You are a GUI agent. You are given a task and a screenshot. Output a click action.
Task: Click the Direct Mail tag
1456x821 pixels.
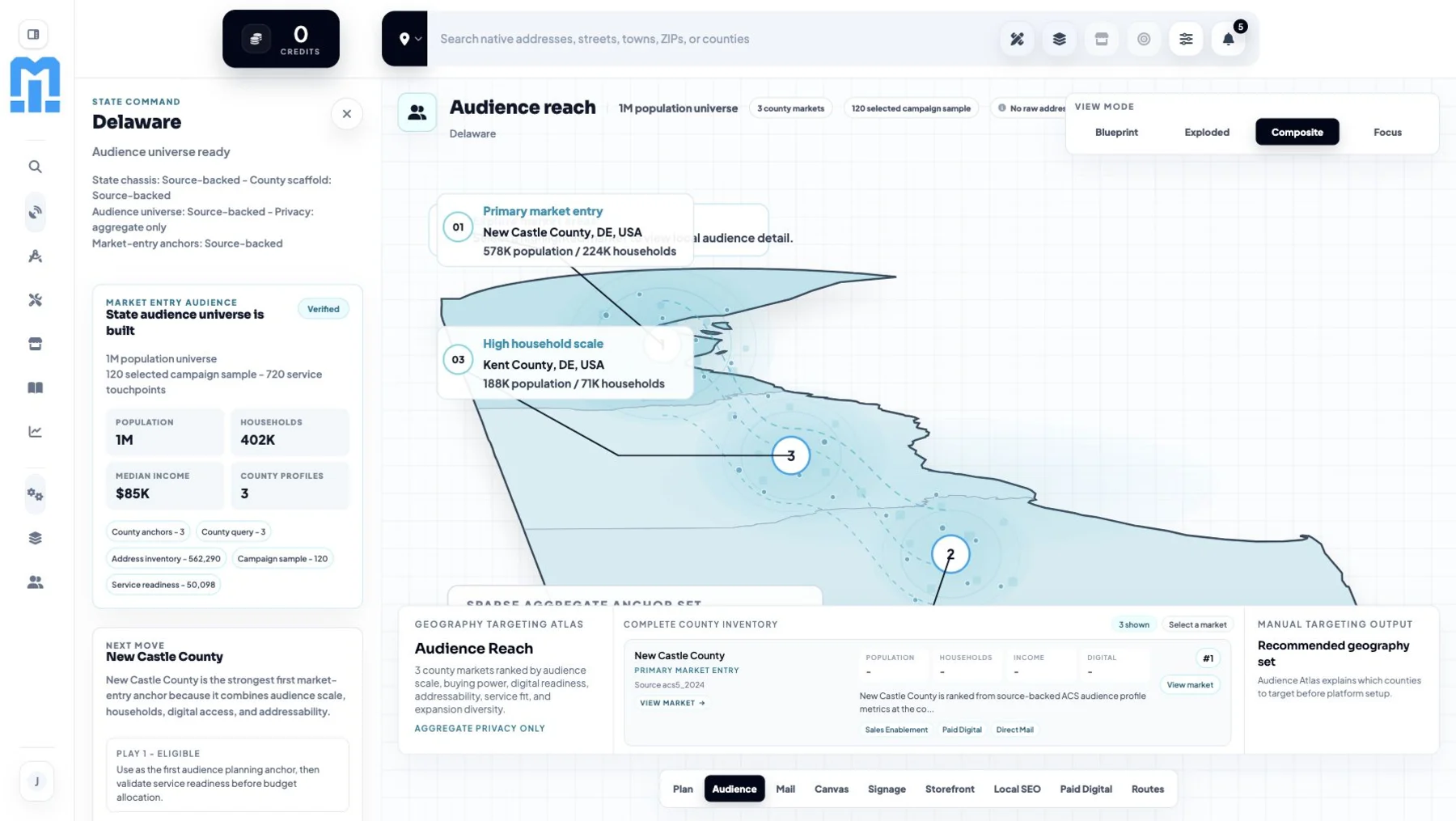click(x=1014, y=730)
